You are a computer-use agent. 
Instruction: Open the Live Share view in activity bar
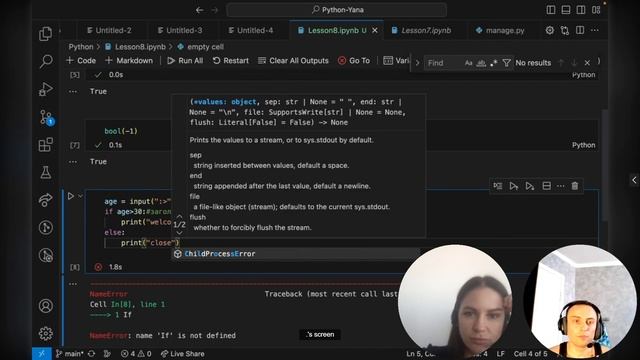coord(45,200)
